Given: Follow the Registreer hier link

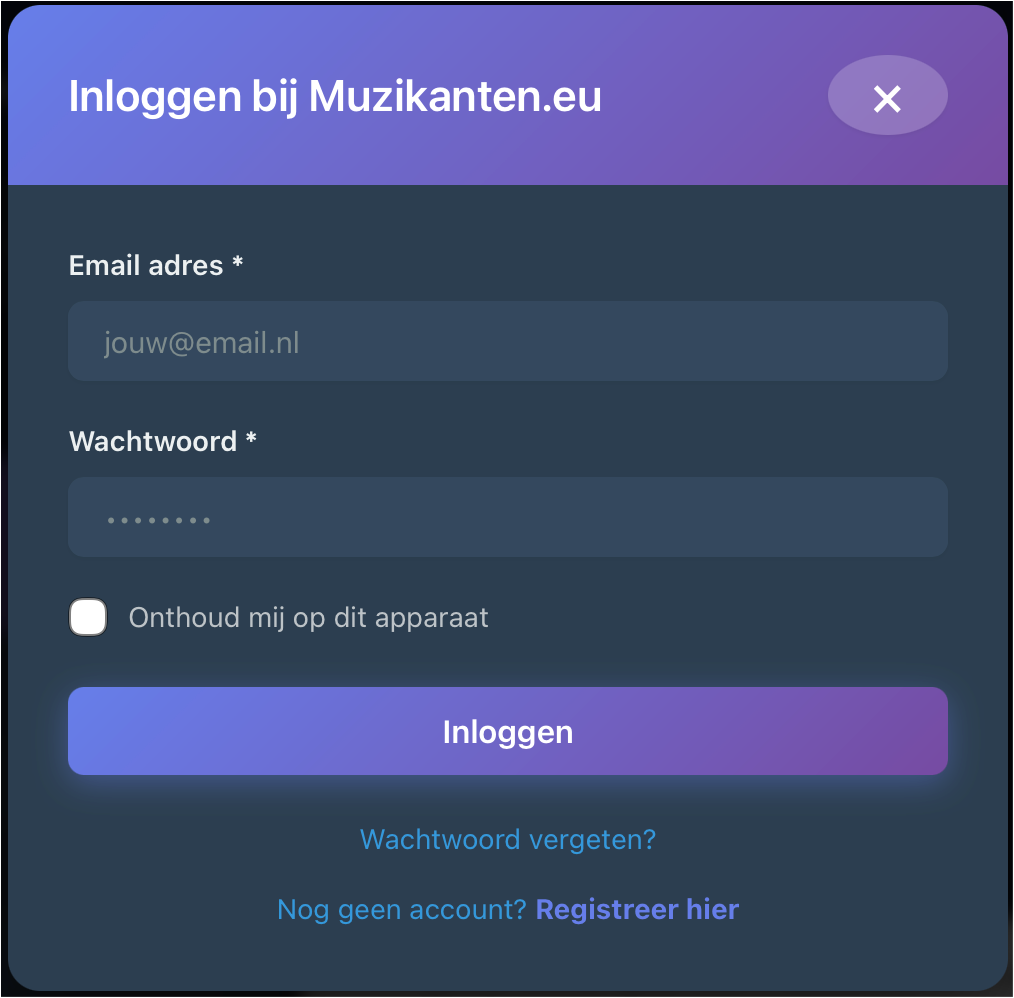Looking at the screenshot, I should coord(637,909).
